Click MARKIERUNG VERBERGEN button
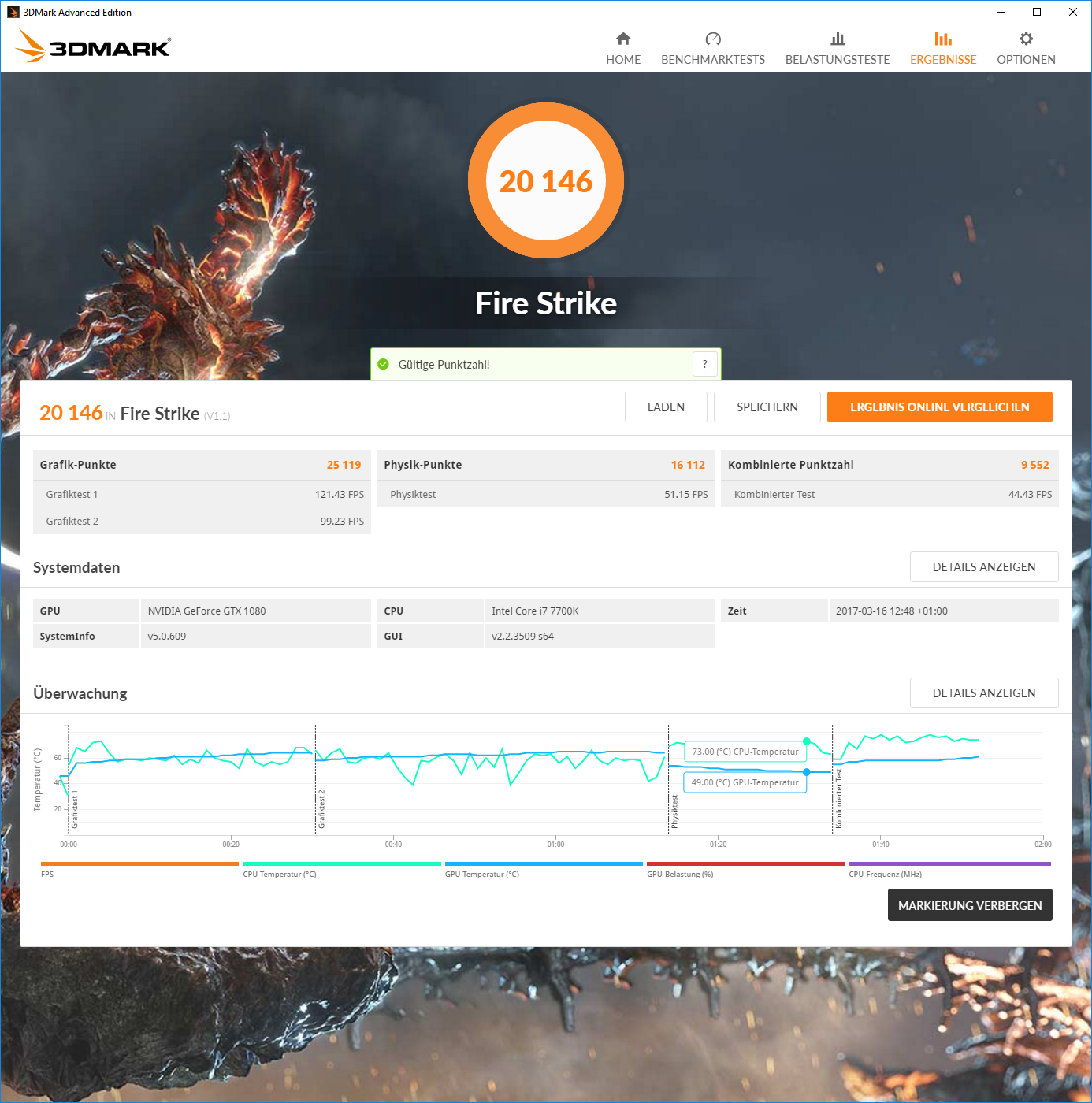 click(970, 905)
